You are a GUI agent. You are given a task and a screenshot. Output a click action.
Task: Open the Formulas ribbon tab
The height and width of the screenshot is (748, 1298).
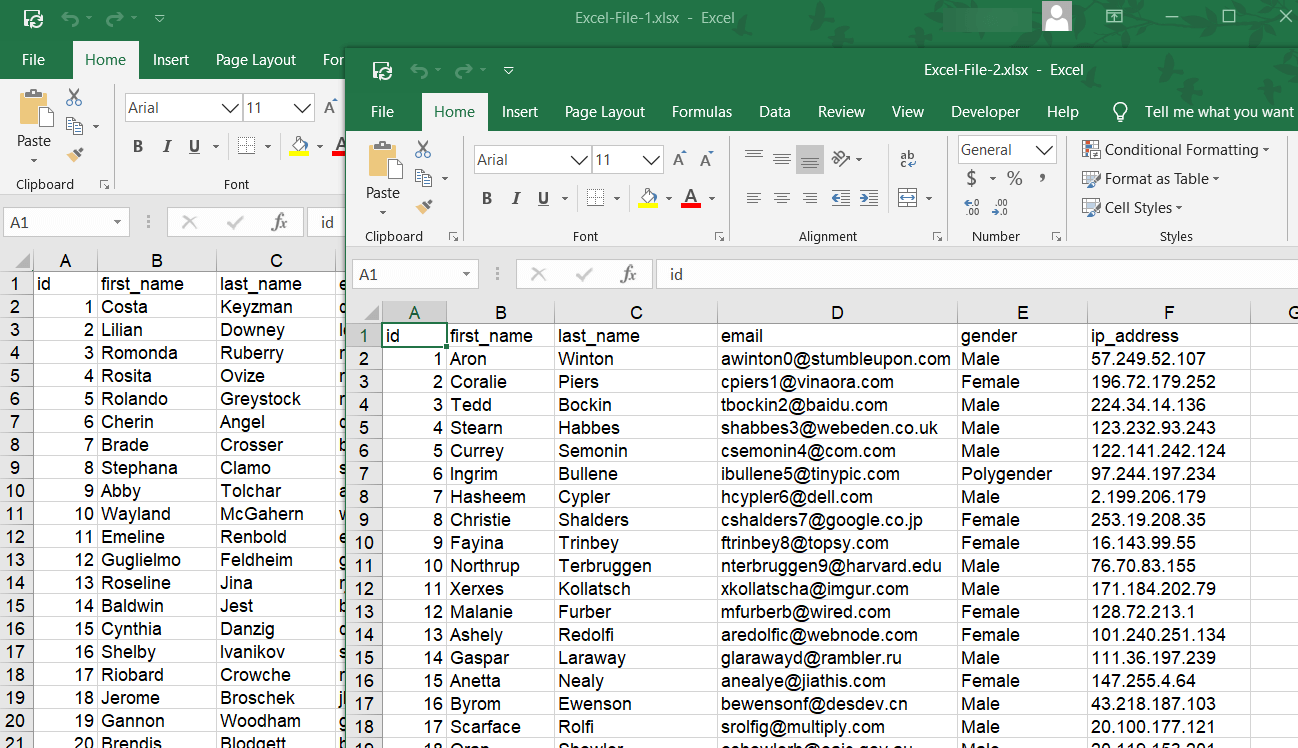701,112
